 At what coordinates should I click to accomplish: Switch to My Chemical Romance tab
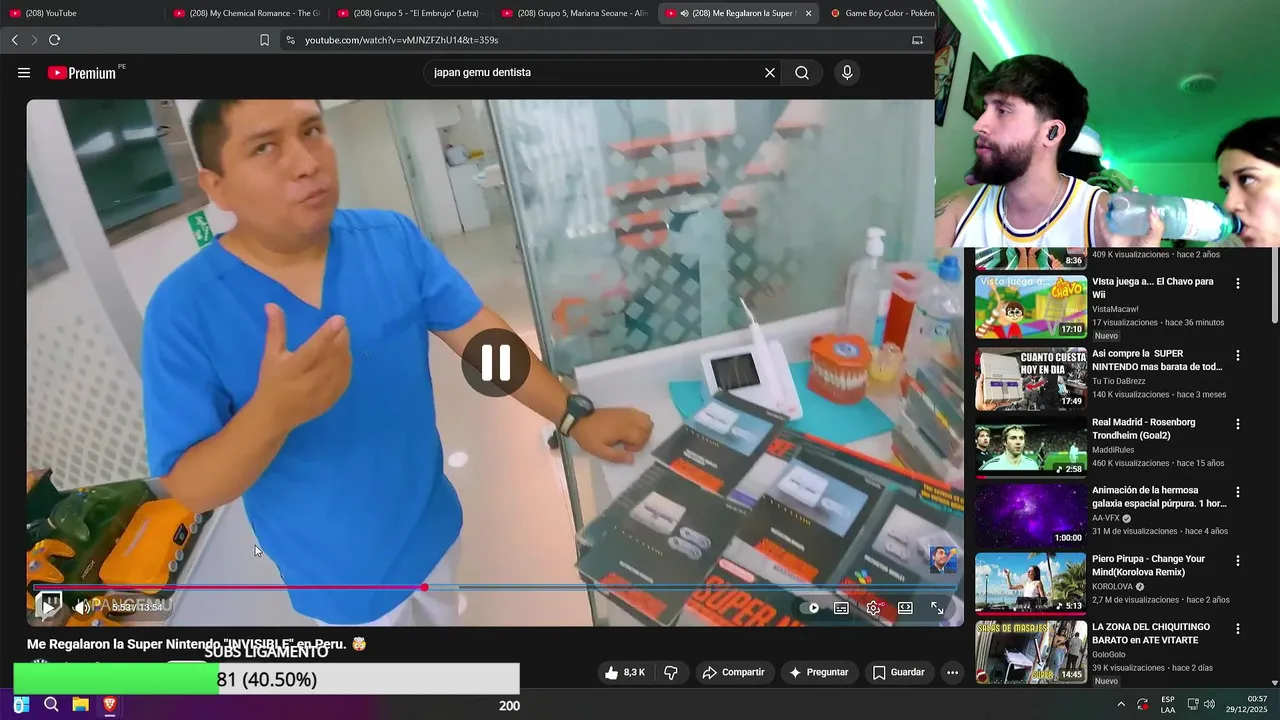pos(246,13)
